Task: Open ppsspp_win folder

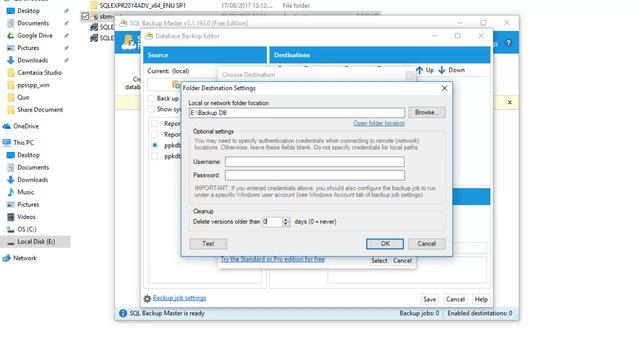Action: (33, 85)
